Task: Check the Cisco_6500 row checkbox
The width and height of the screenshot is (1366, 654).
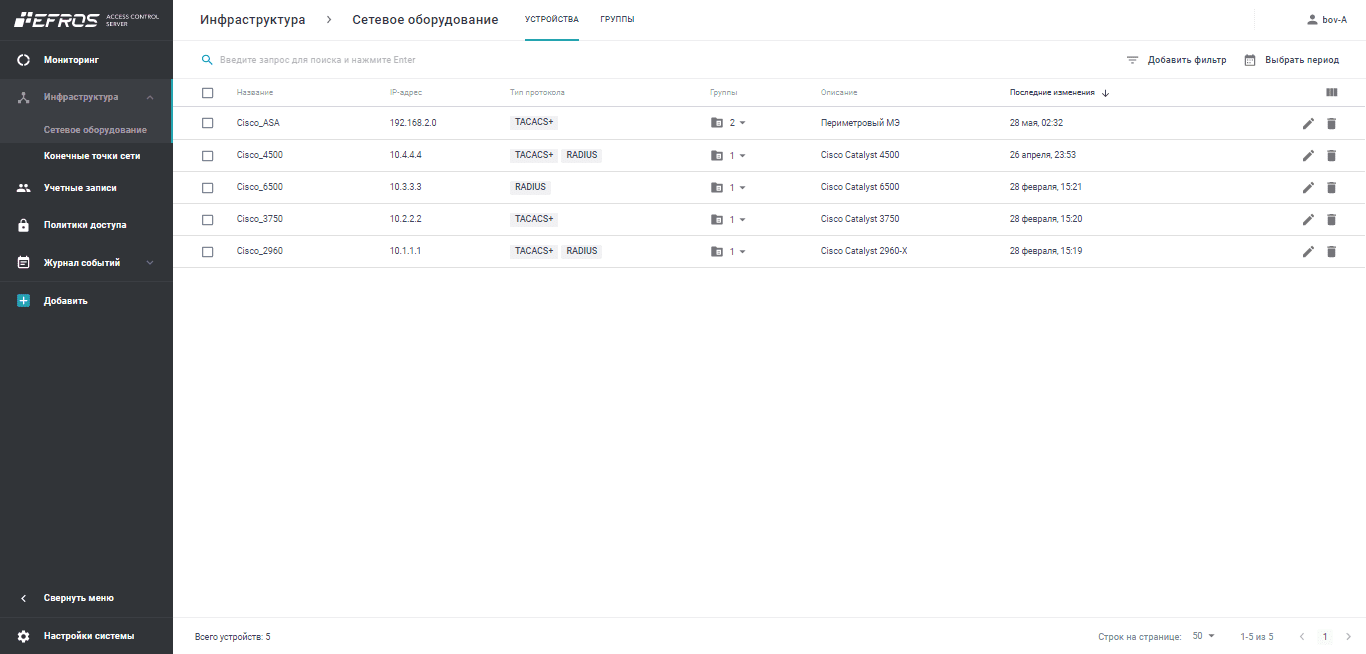Action: [x=208, y=187]
